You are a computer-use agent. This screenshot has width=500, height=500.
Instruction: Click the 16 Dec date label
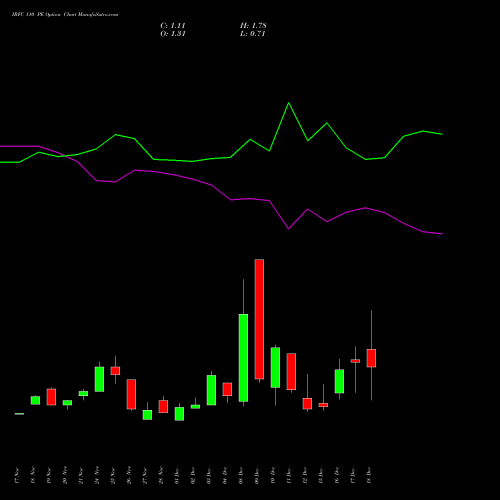(337, 476)
